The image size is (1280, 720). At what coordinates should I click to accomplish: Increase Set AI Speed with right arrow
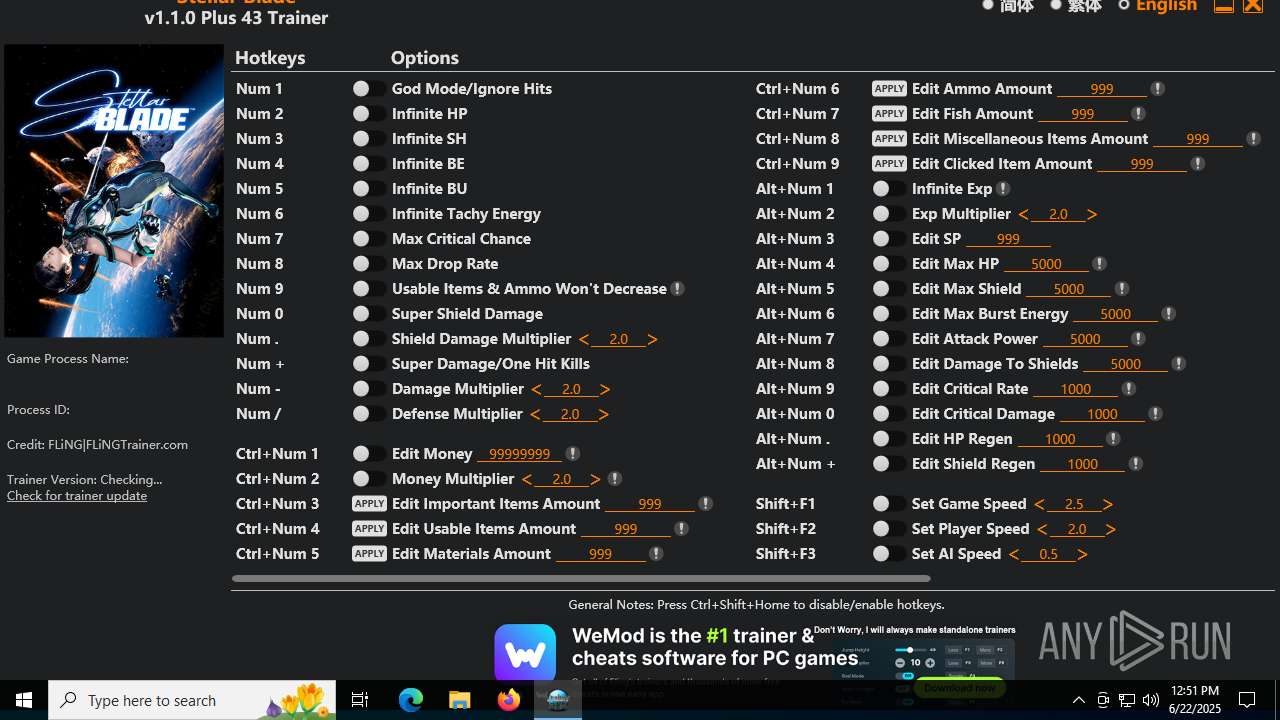point(1082,555)
